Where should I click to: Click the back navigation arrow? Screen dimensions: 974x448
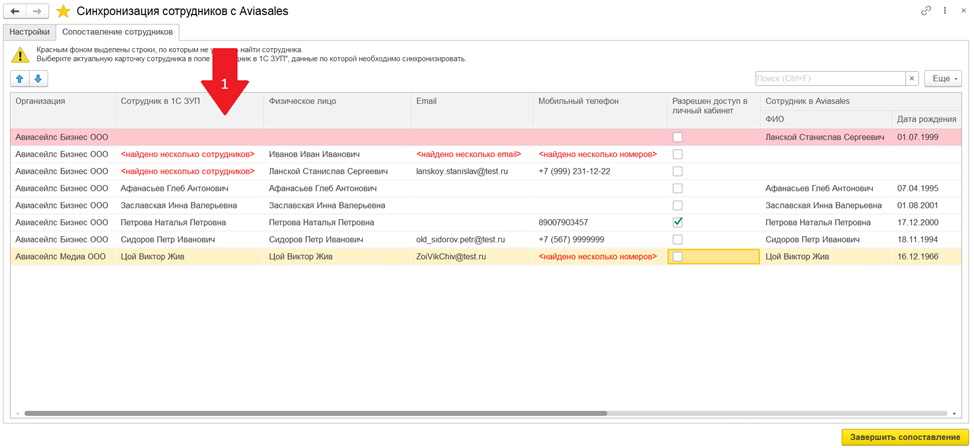pos(15,11)
